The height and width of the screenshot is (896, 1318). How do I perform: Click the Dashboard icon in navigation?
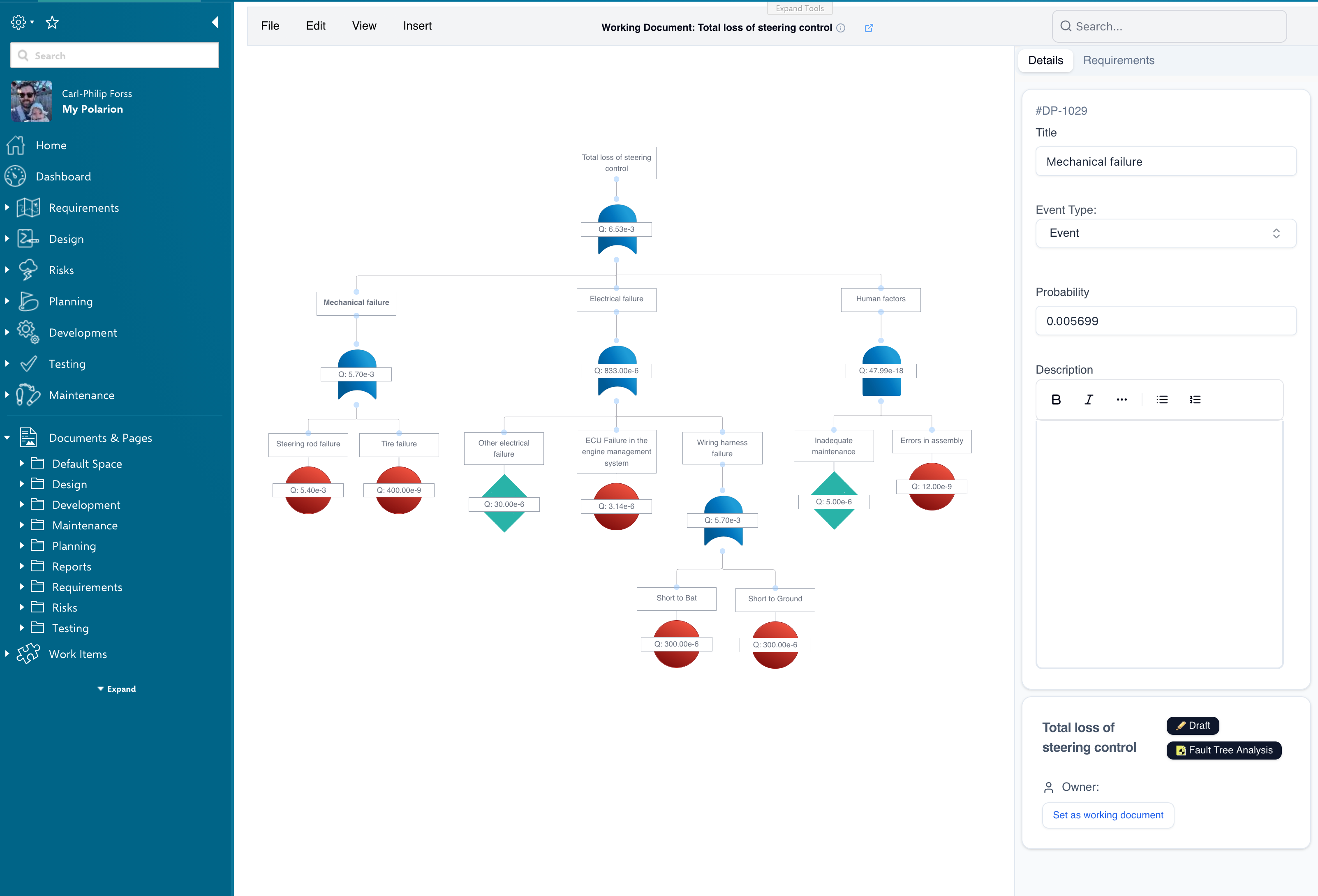coord(15,176)
